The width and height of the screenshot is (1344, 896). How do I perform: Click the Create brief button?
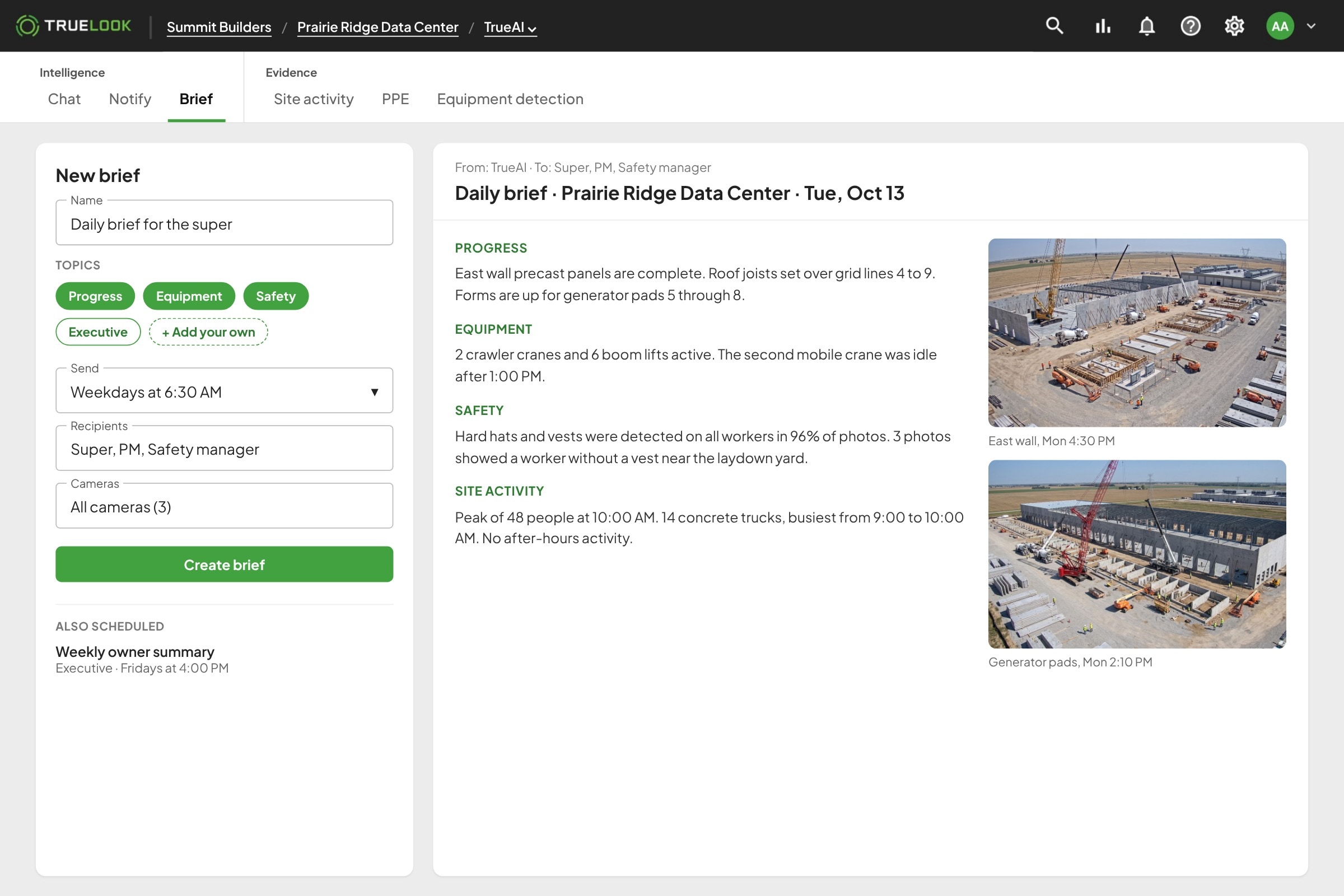coord(224,564)
